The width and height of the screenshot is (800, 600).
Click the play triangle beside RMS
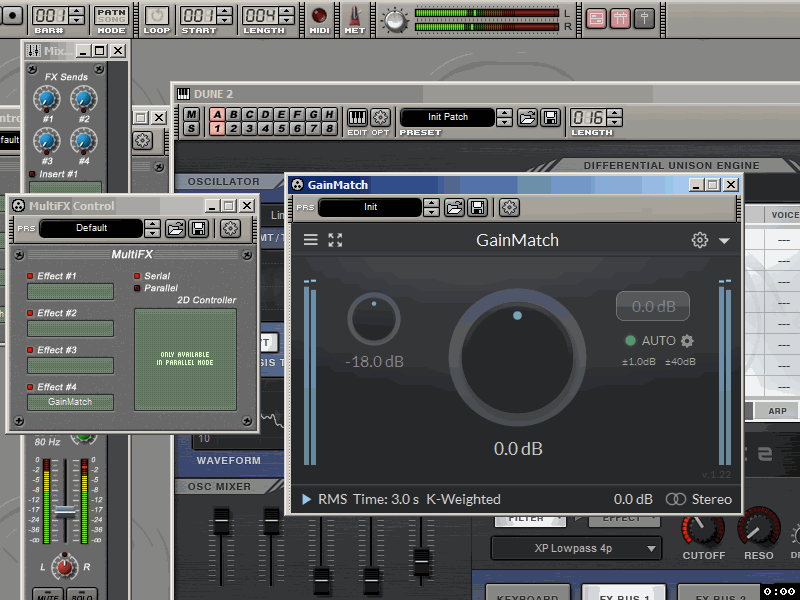pyautogui.click(x=306, y=499)
